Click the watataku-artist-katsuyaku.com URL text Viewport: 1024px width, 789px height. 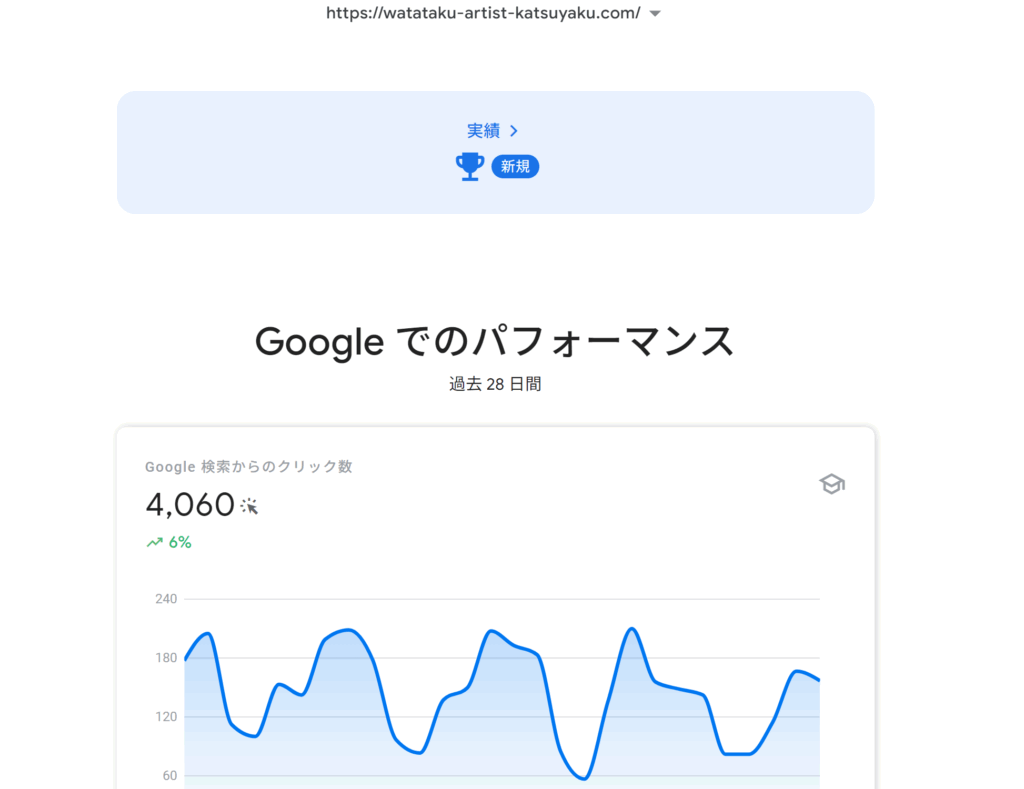(483, 13)
